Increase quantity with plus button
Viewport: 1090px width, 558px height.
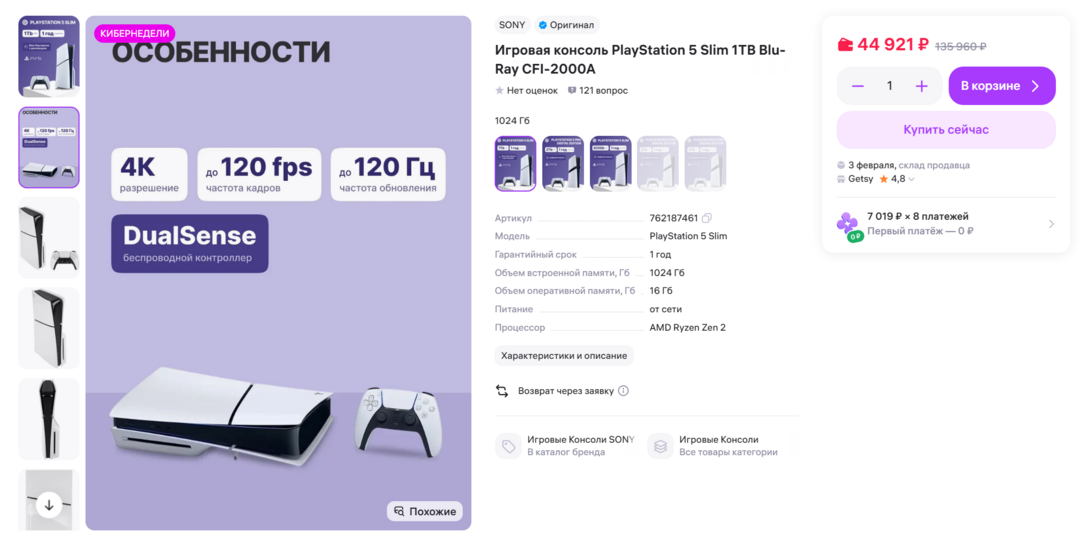[x=921, y=86]
